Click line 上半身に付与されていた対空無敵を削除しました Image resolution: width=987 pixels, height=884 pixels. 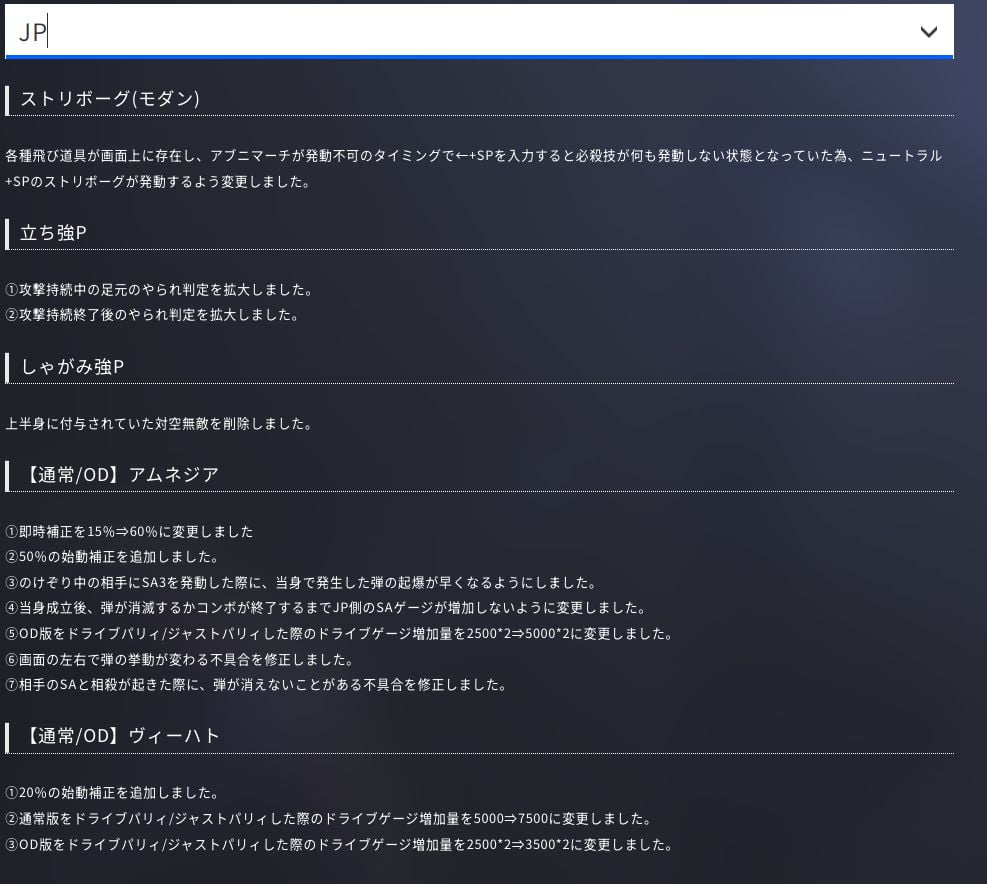point(159,424)
